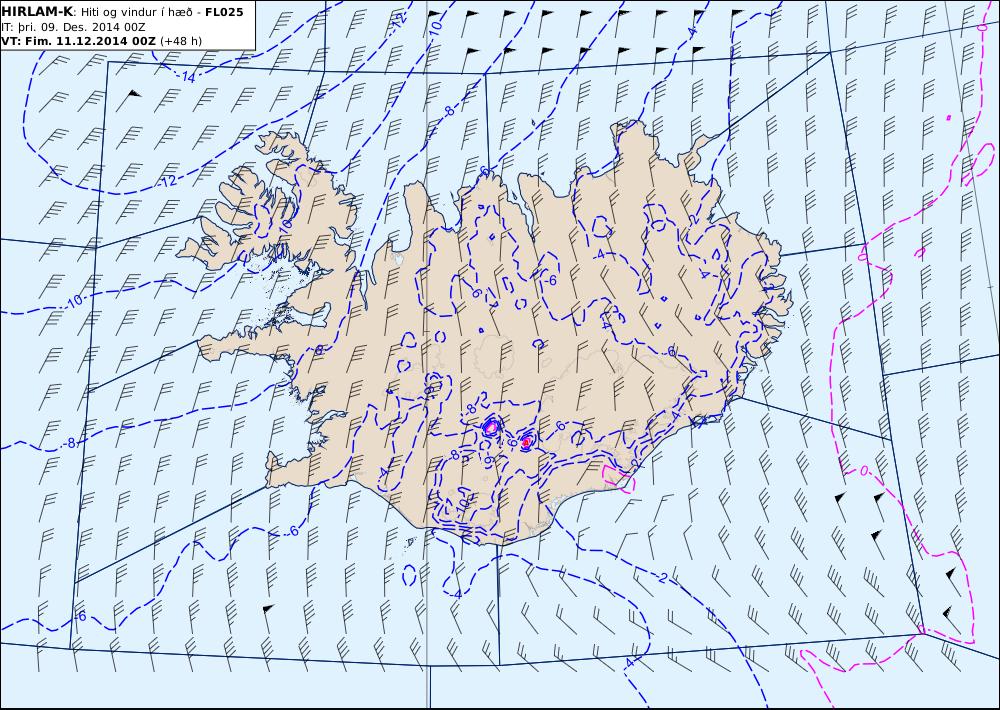This screenshot has height=710, width=1000.
Task: Click the 'FL025' flight level label
Action: [x=224, y=12]
